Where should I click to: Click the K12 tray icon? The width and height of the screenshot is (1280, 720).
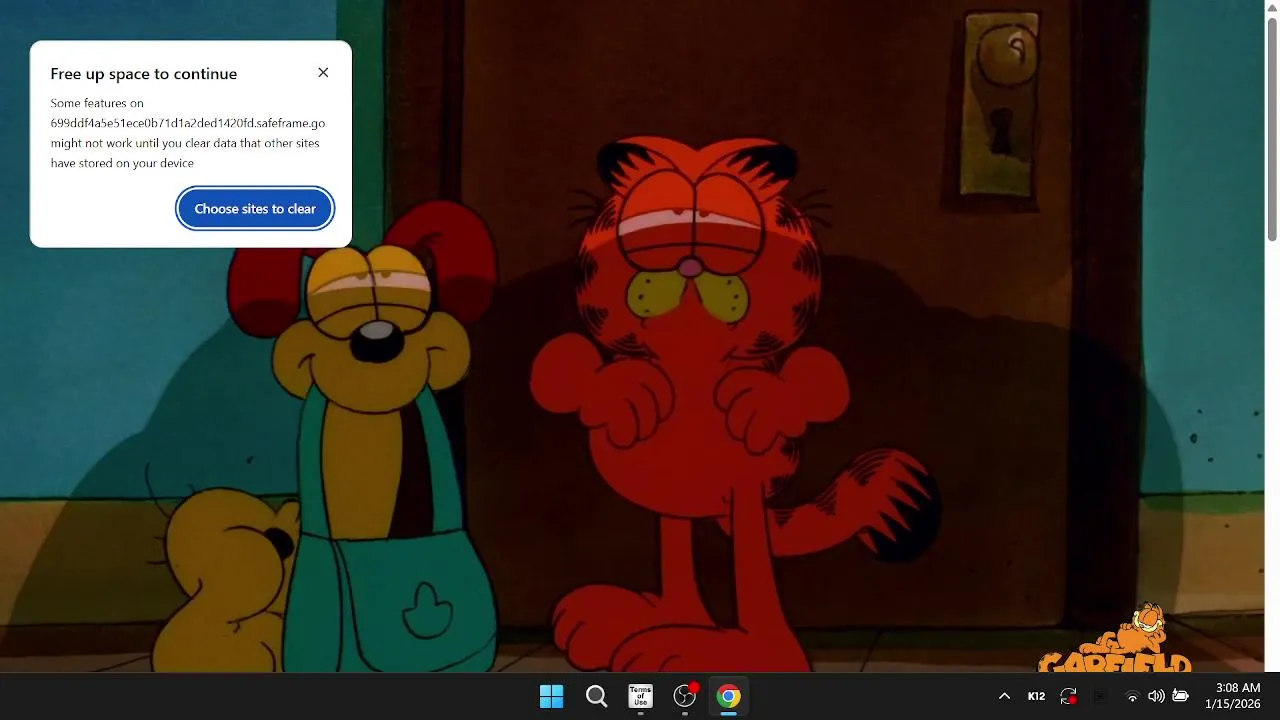pyautogui.click(x=1036, y=696)
